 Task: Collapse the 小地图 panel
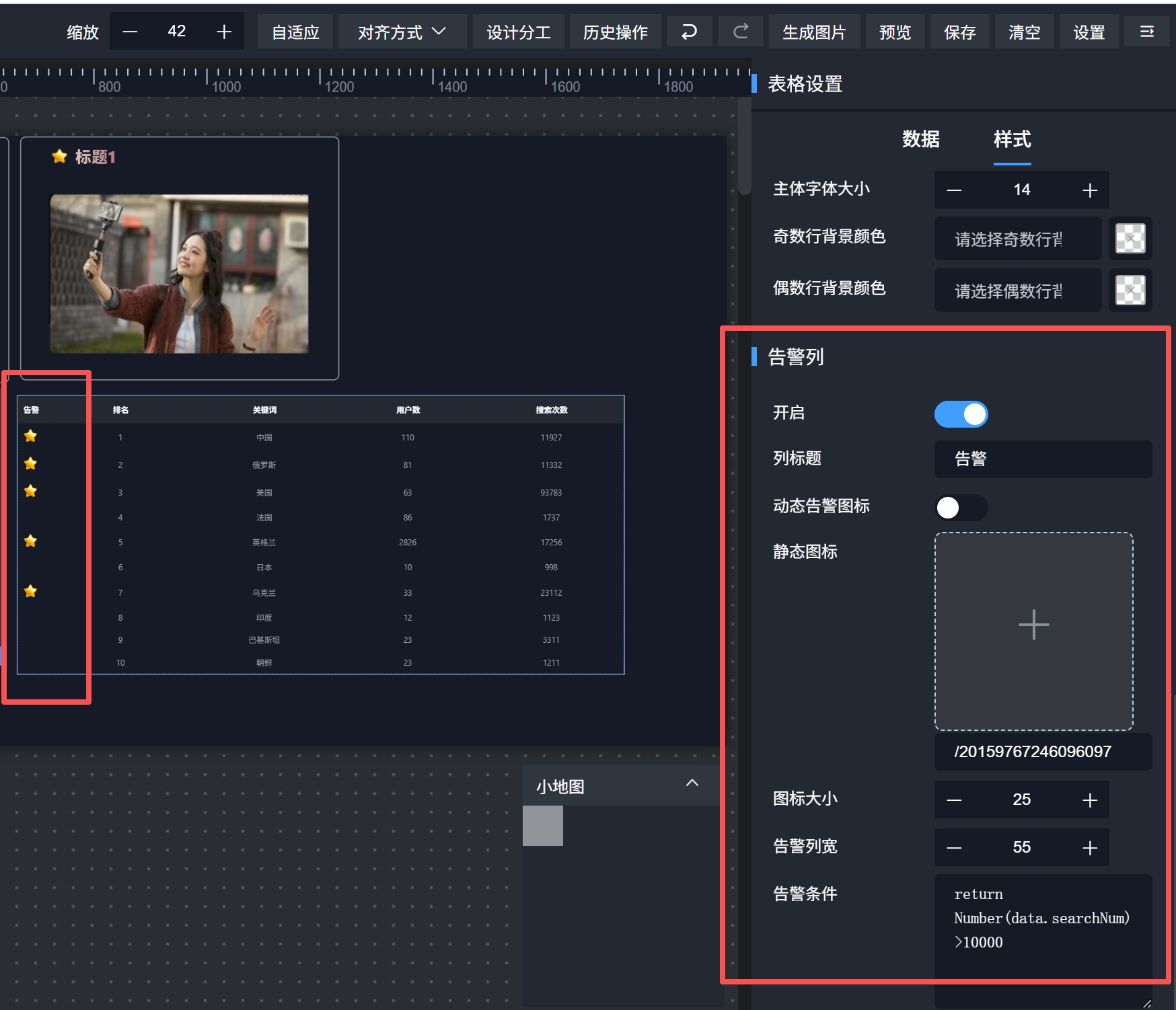[x=692, y=783]
